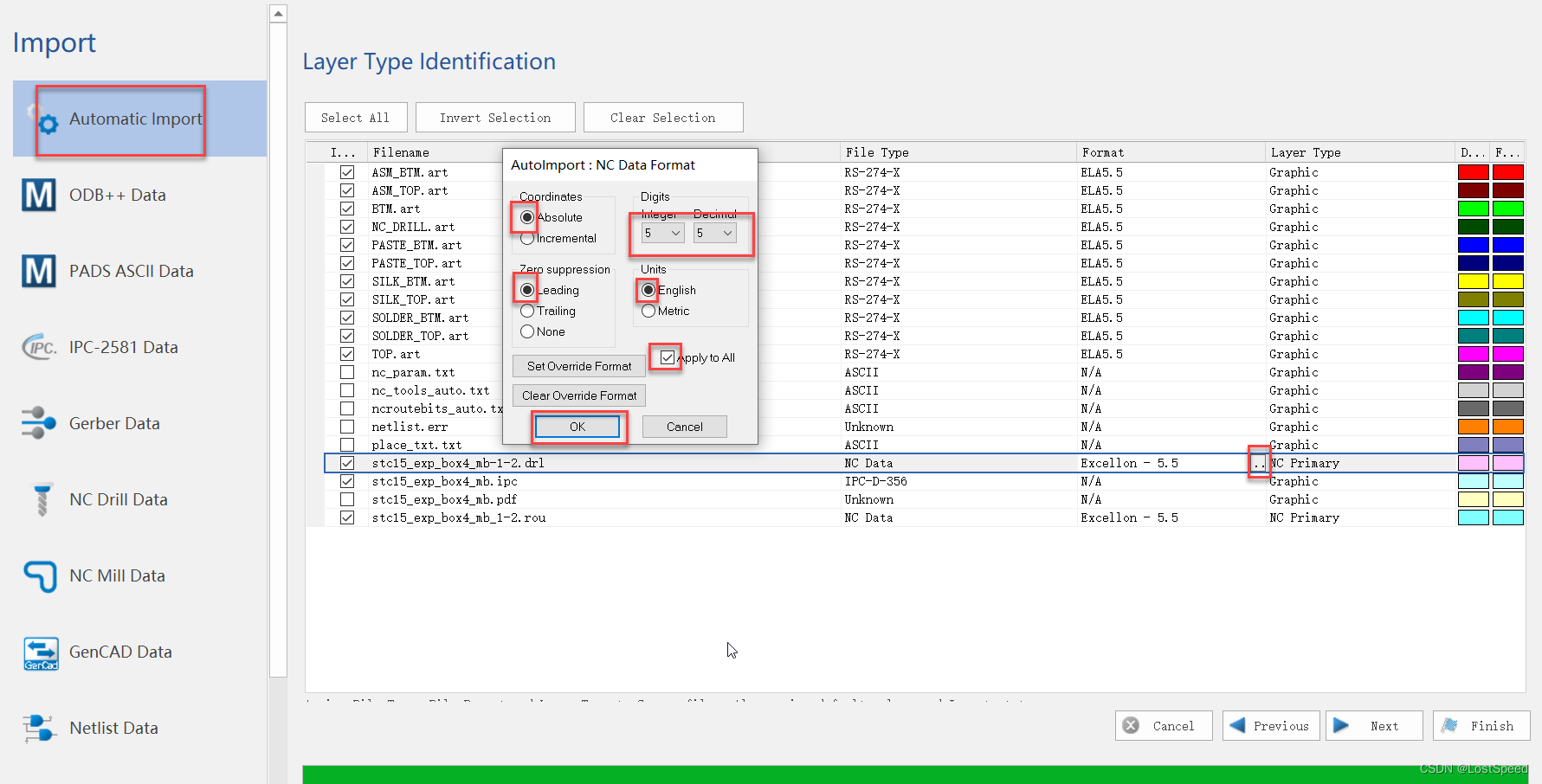Viewport: 1542px width, 784px height.
Task: Open the NC Drill Data icon
Action: point(42,499)
